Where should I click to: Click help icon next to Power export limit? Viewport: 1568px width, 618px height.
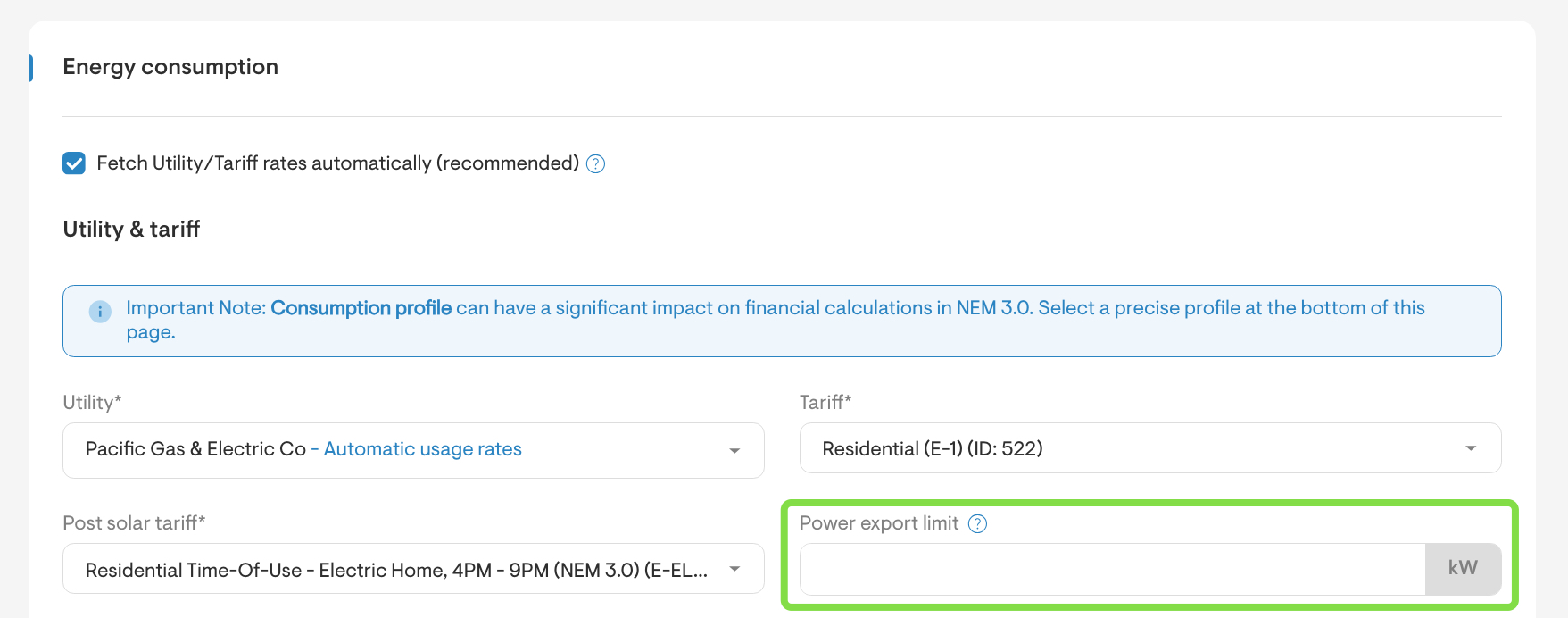[x=977, y=524]
